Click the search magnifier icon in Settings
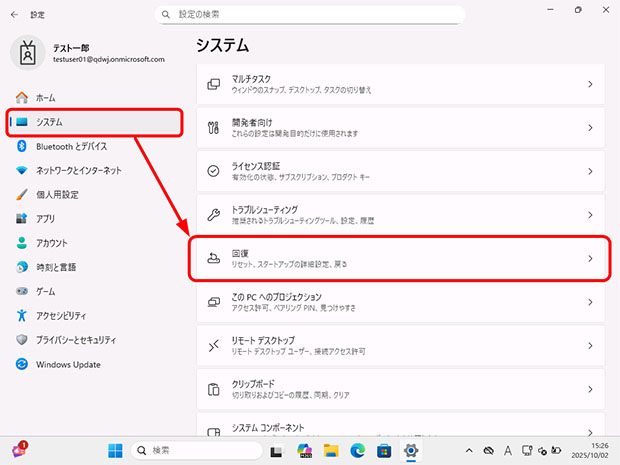Viewport: 620px width, 465px height. (166, 15)
